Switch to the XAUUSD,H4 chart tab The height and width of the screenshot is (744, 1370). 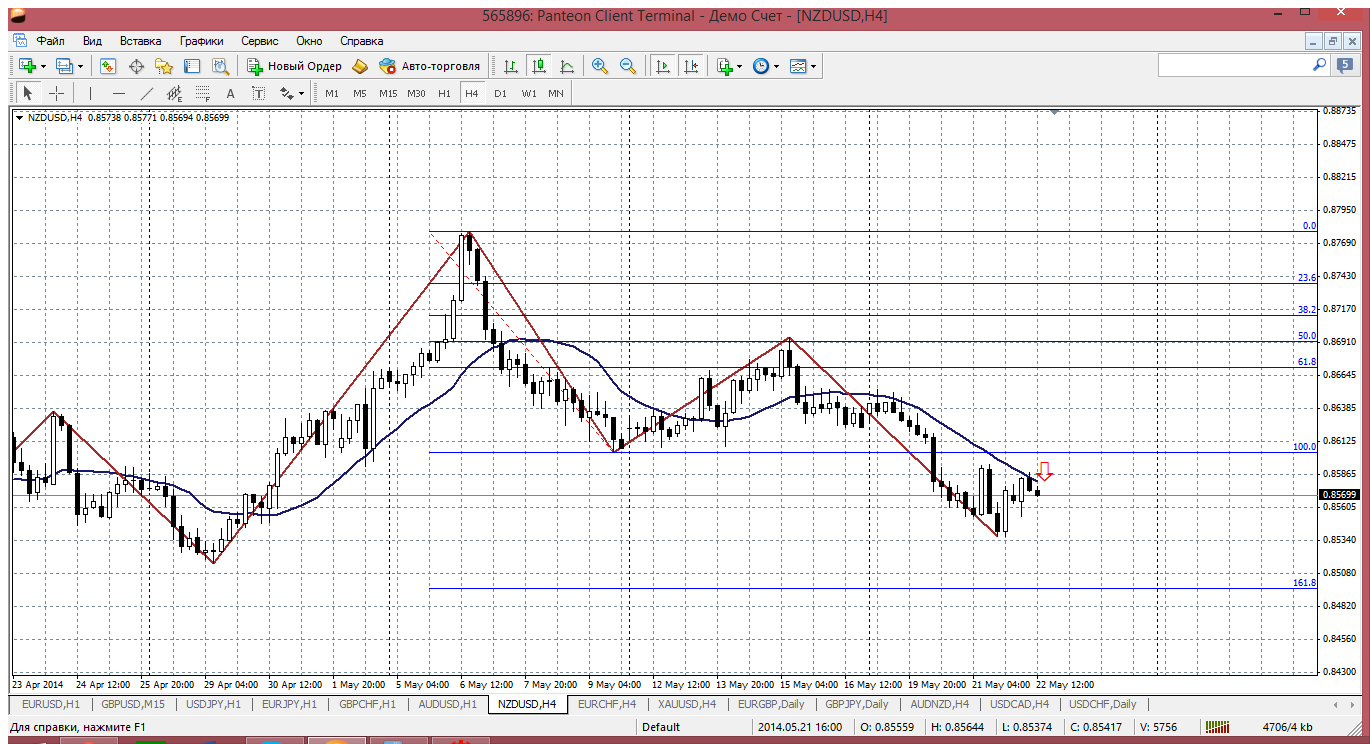point(686,704)
